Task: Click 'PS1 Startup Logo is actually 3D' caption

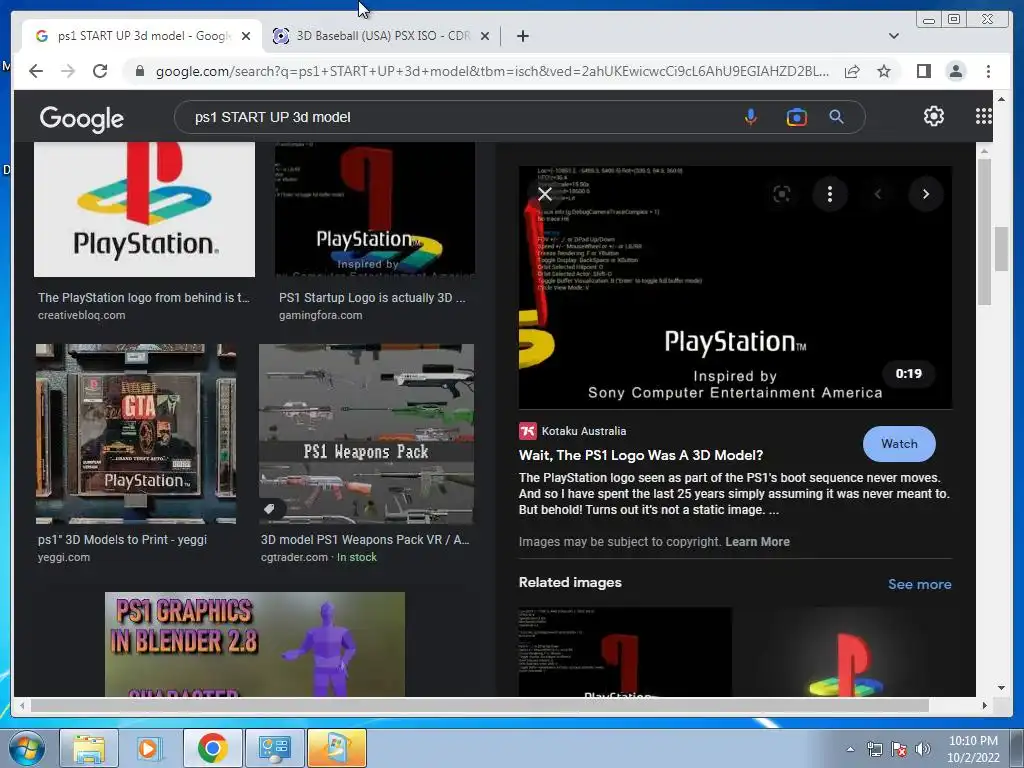Action: 372,298
